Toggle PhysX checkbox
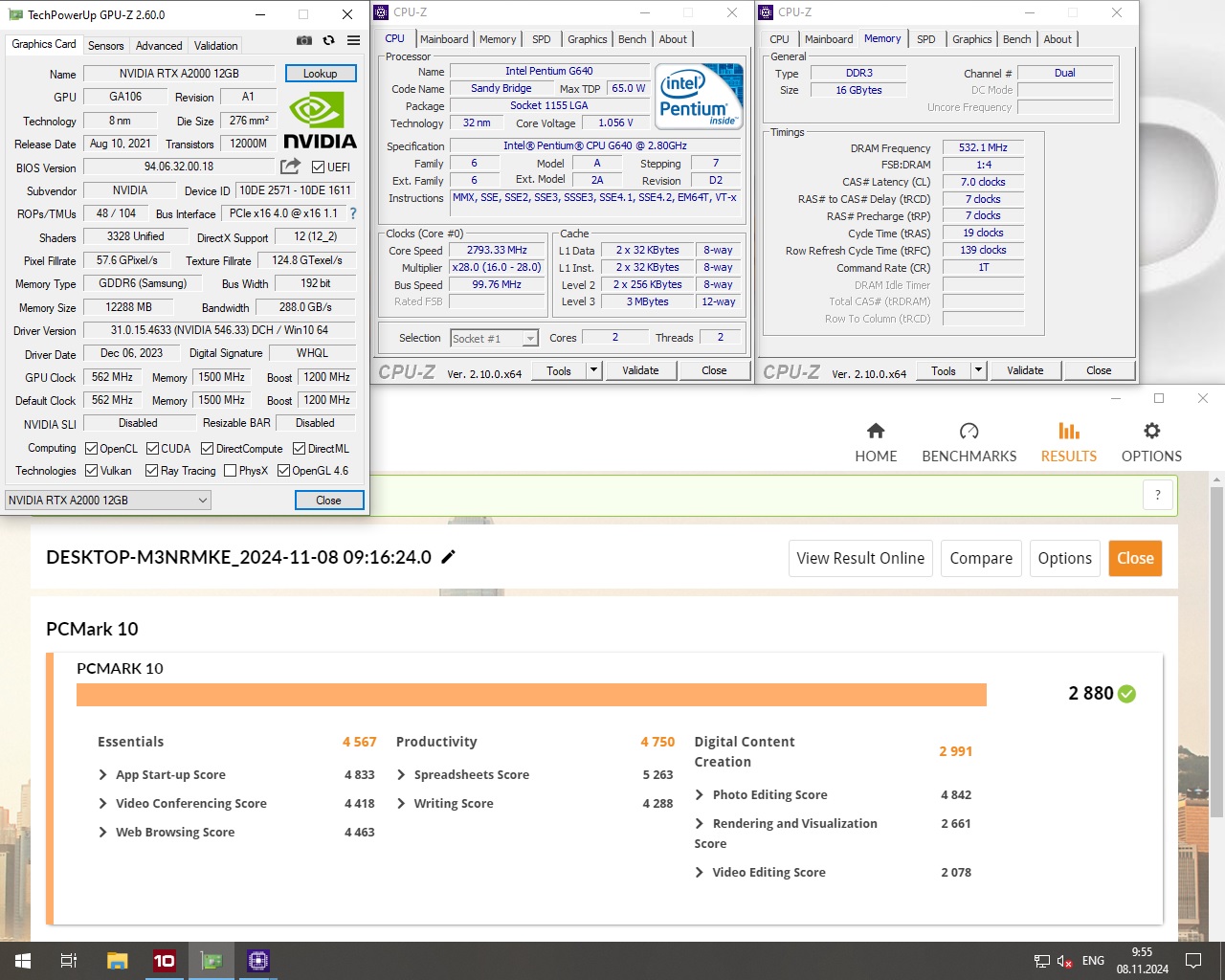The height and width of the screenshot is (980, 1225). [x=230, y=470]
